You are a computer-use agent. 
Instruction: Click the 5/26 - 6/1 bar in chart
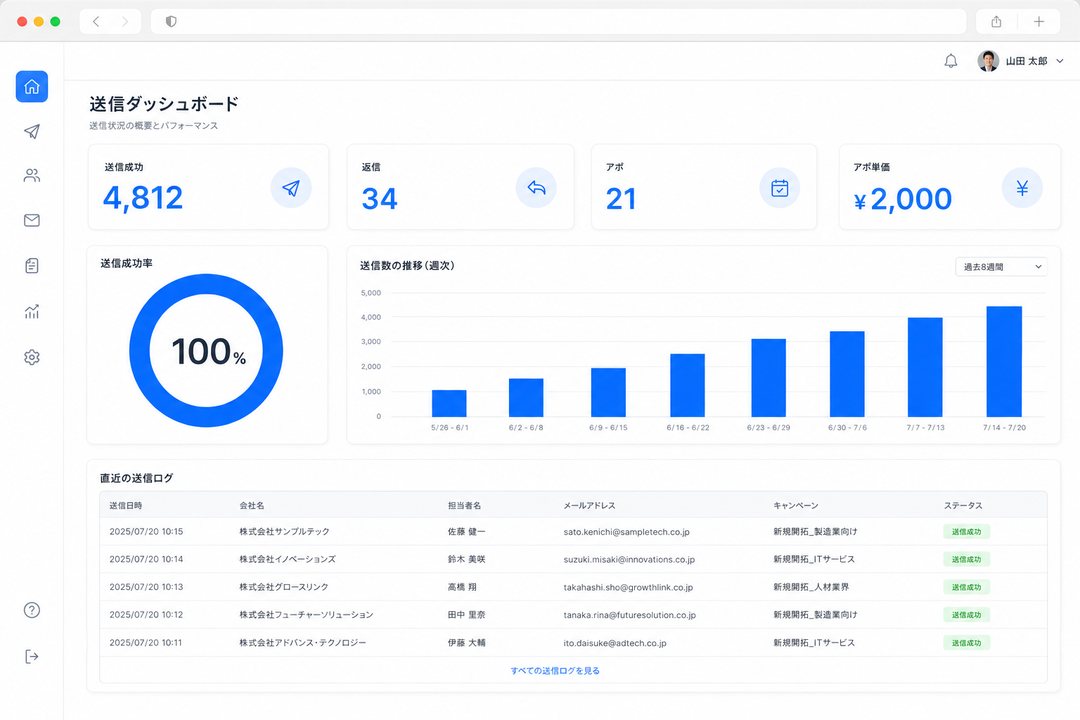coord(449,403)
